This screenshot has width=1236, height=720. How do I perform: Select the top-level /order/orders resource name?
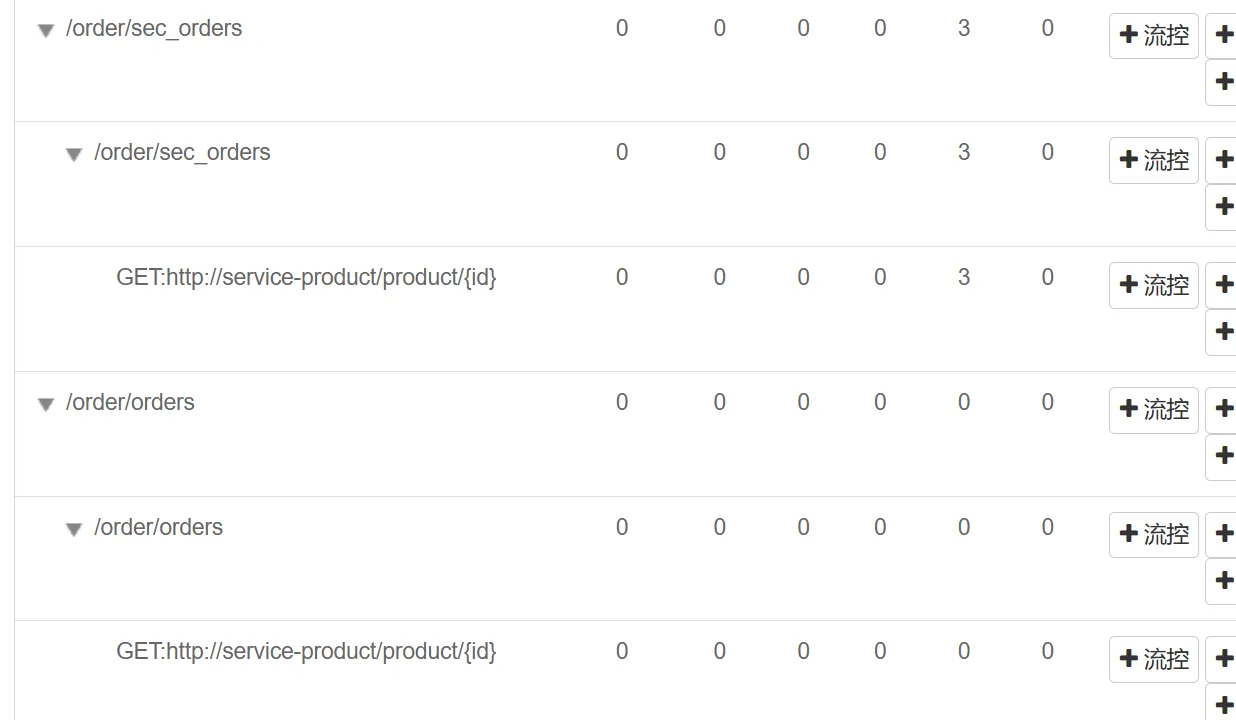[x=130, y=402]
